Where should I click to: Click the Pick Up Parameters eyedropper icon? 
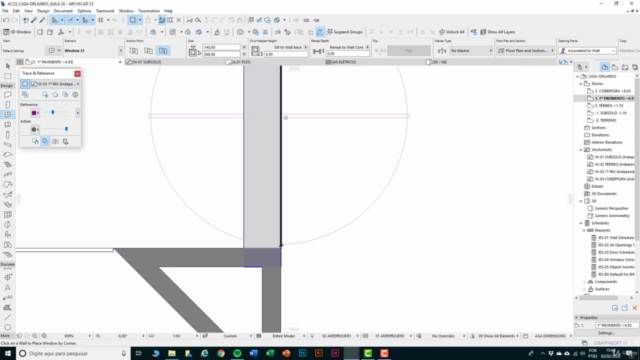click(34, 20)
